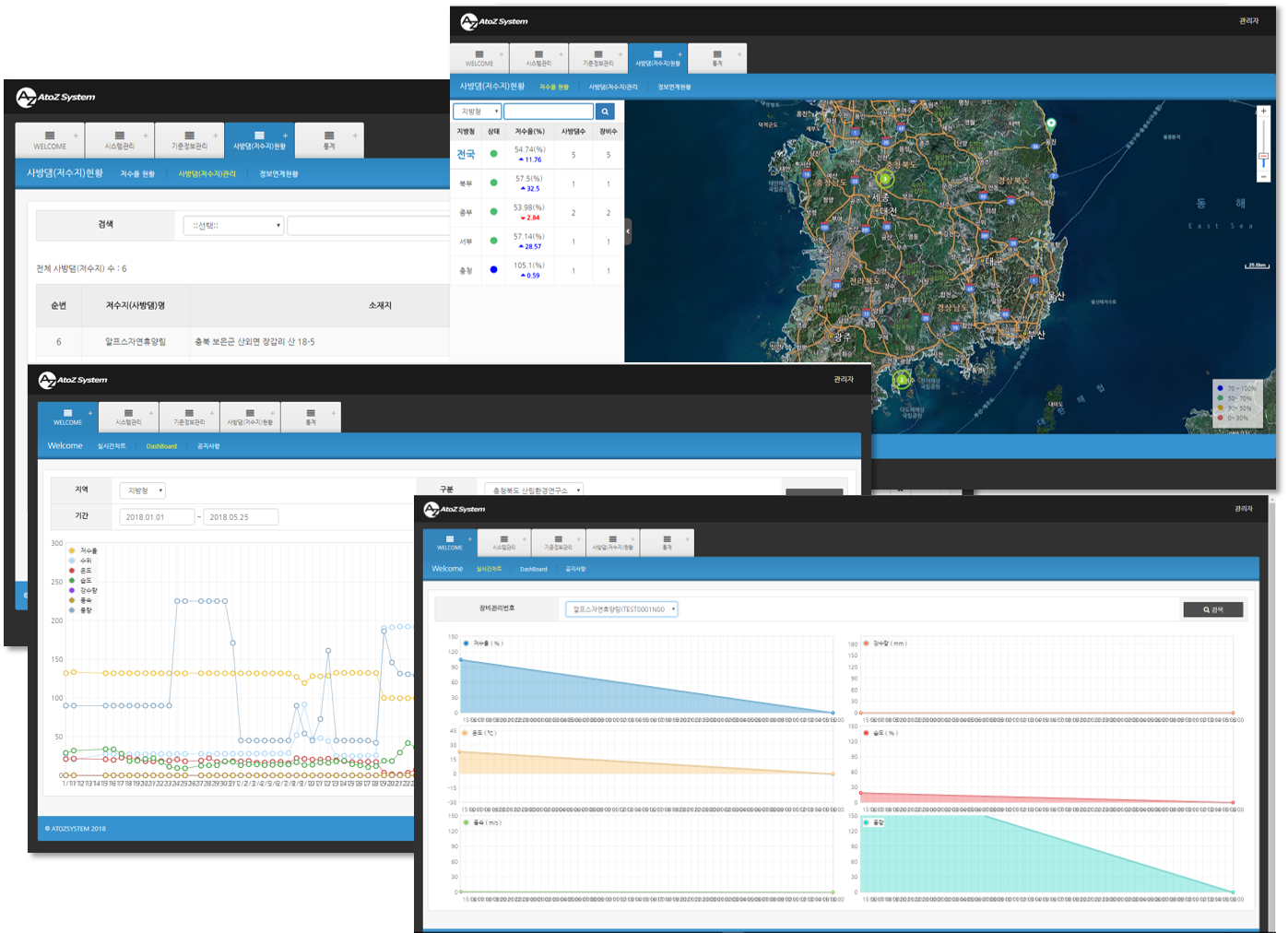1288x933 pixels.
Task: Click the map zoom level slider handle
Action: tap(1263, 158)
